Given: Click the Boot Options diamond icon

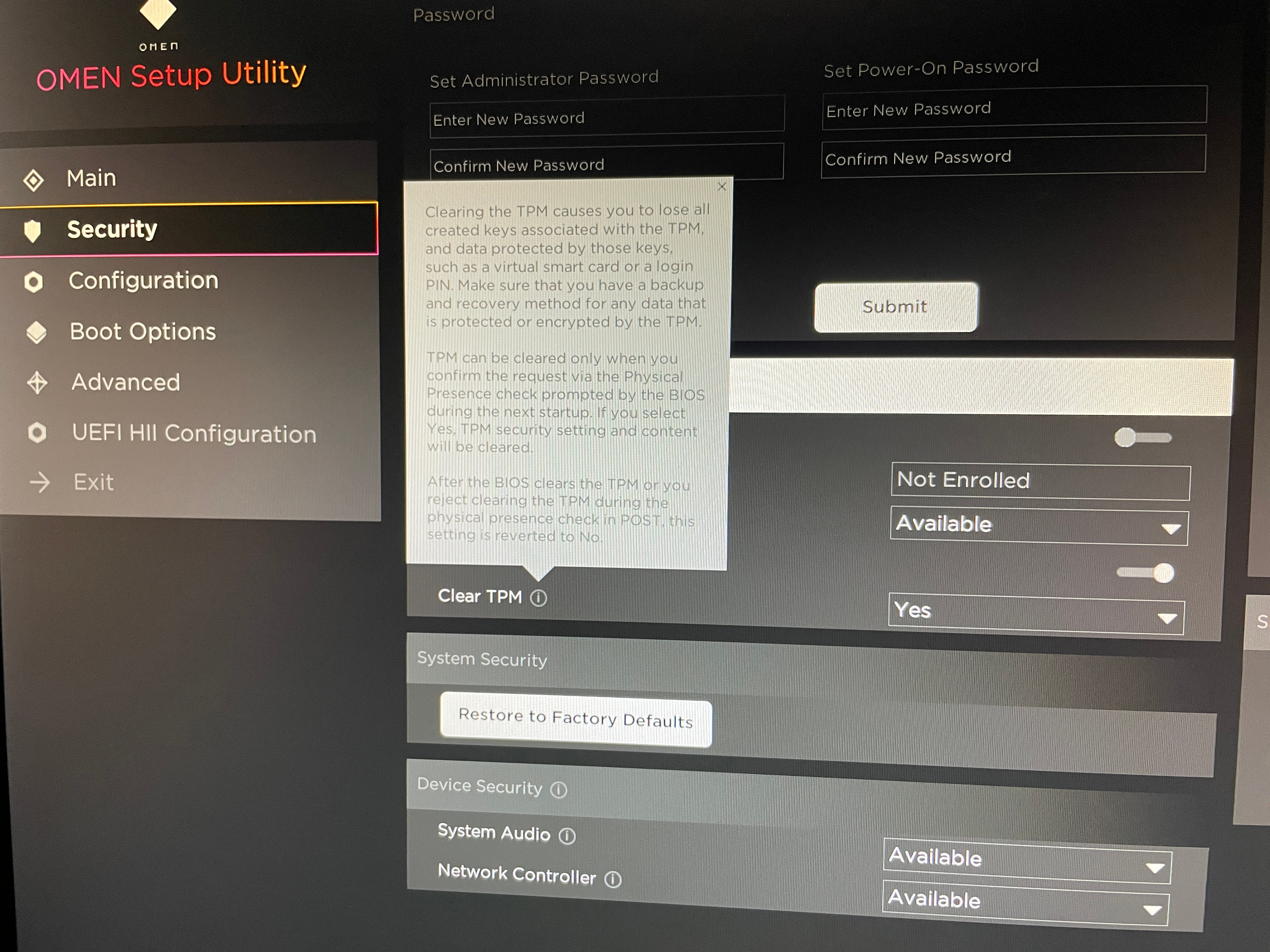Looking at the screenshot, I should [36, 332].
